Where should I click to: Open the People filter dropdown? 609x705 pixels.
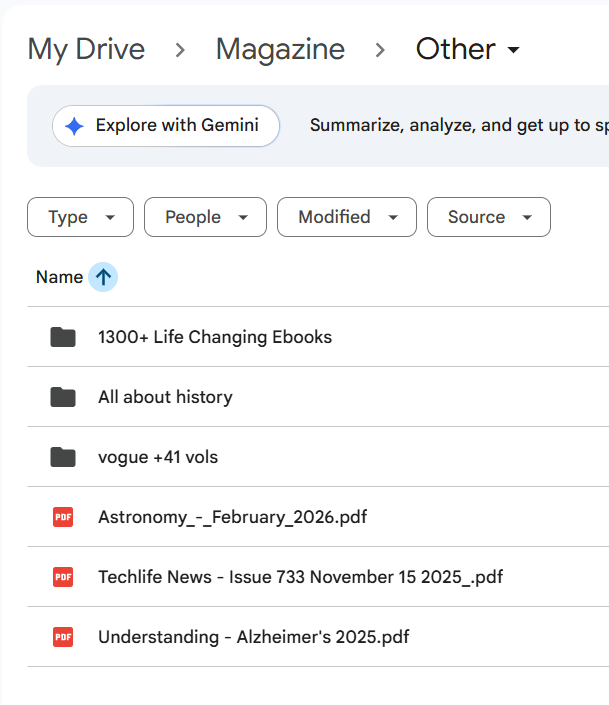point(205,217)
